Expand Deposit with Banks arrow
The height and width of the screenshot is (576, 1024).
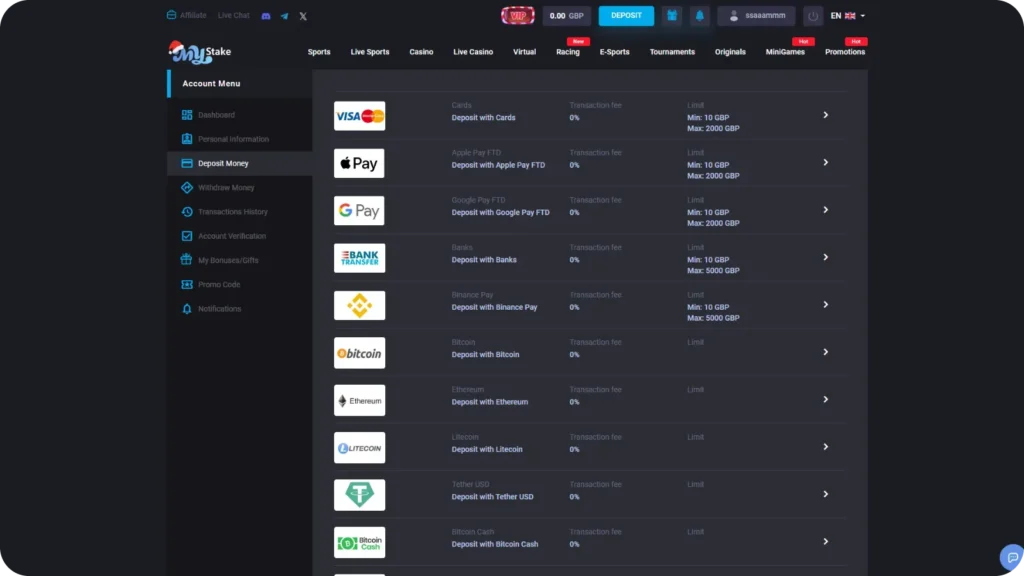pos(825,257)
